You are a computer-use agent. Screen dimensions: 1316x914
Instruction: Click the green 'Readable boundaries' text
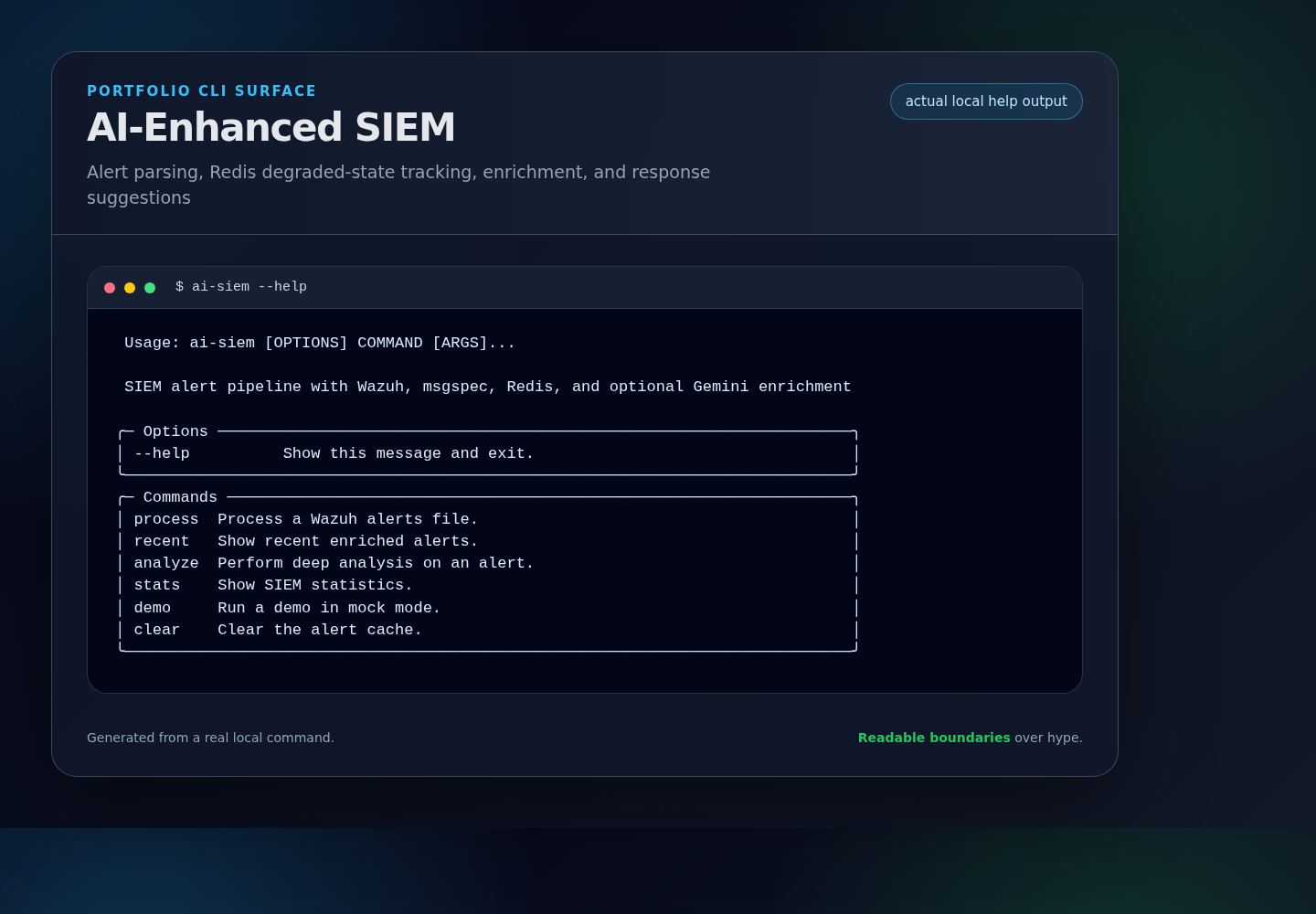point(934,738)
